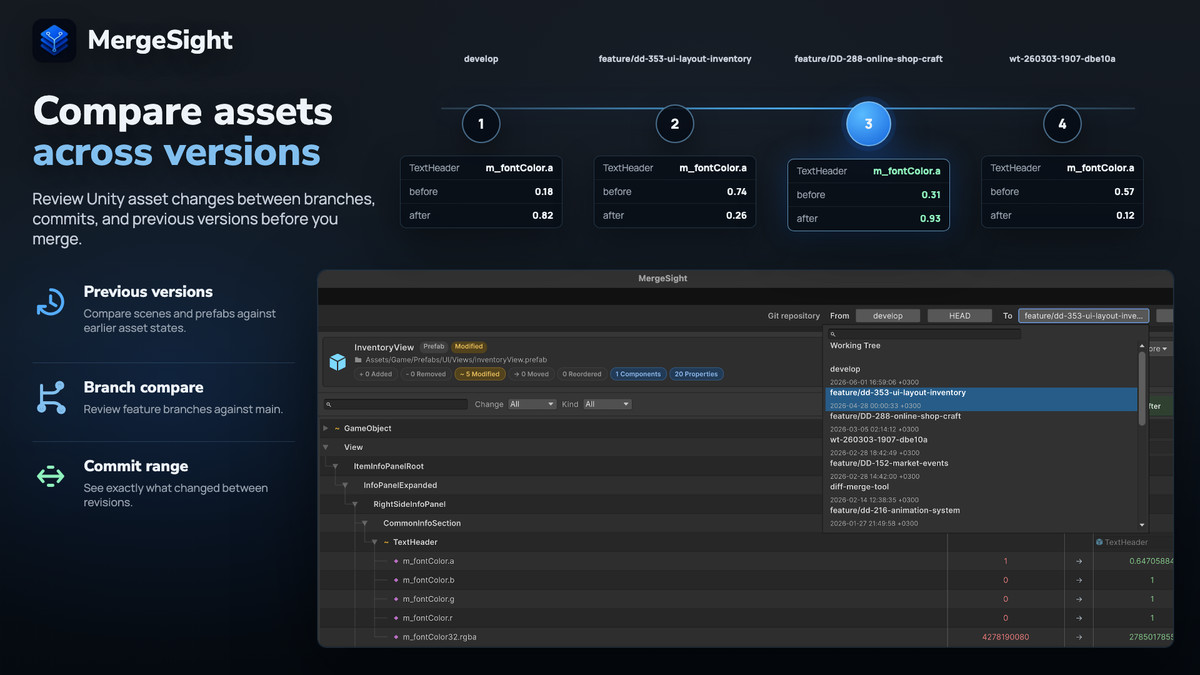This screenshot has height=675, width=1200.
Task: Select timeline step 2 marker
Action: (675, 124)
